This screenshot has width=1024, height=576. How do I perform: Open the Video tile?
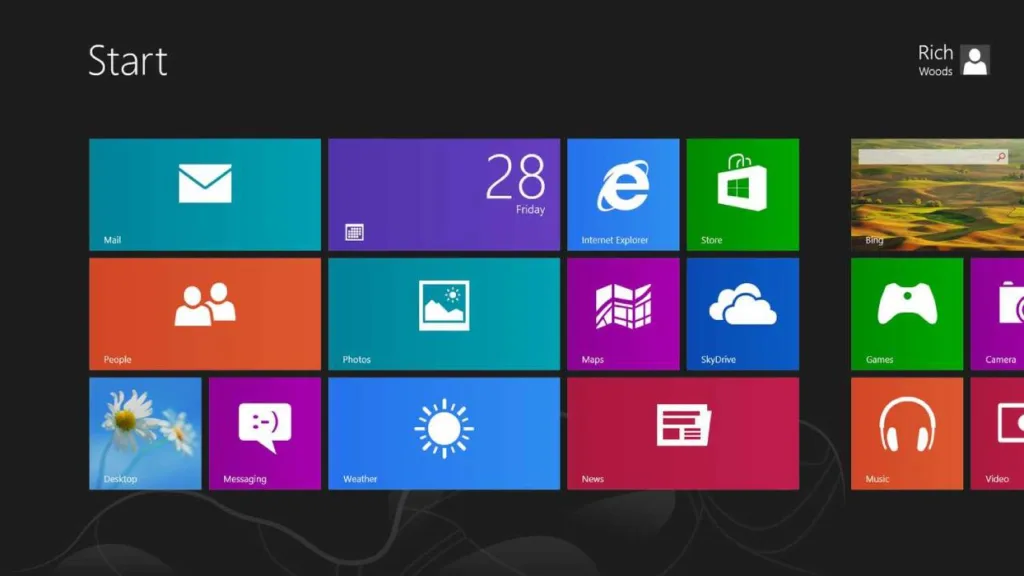[x=997, y=433]
